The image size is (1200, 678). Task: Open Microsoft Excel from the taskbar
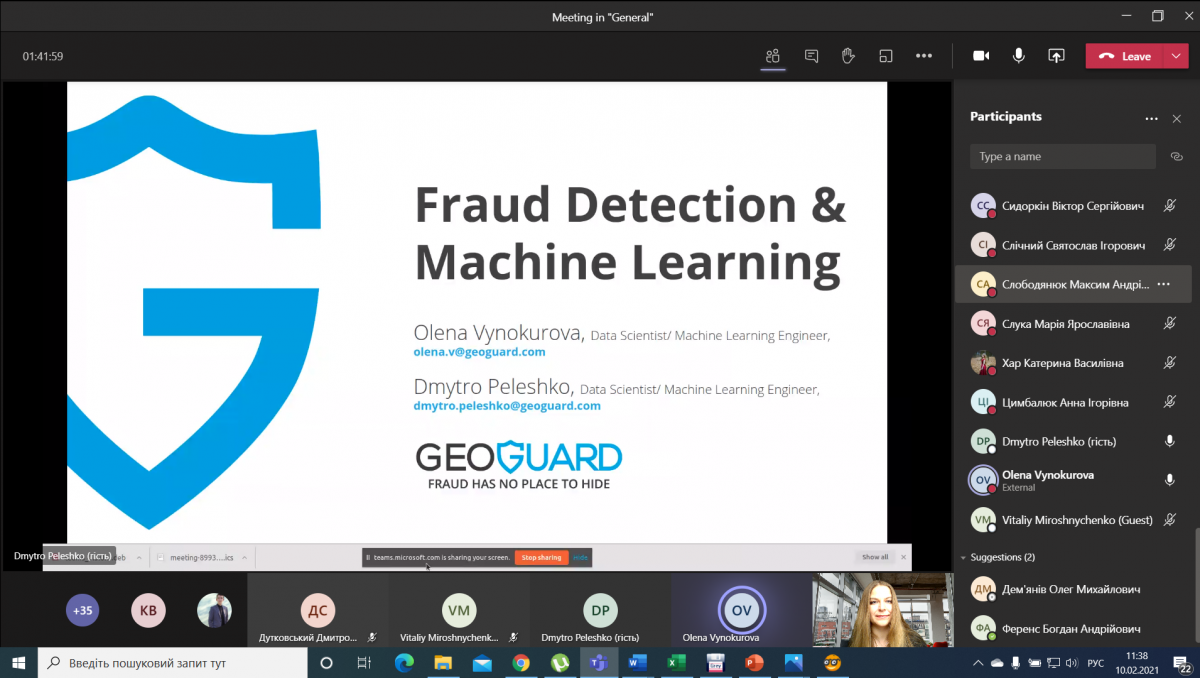point(676,662)
